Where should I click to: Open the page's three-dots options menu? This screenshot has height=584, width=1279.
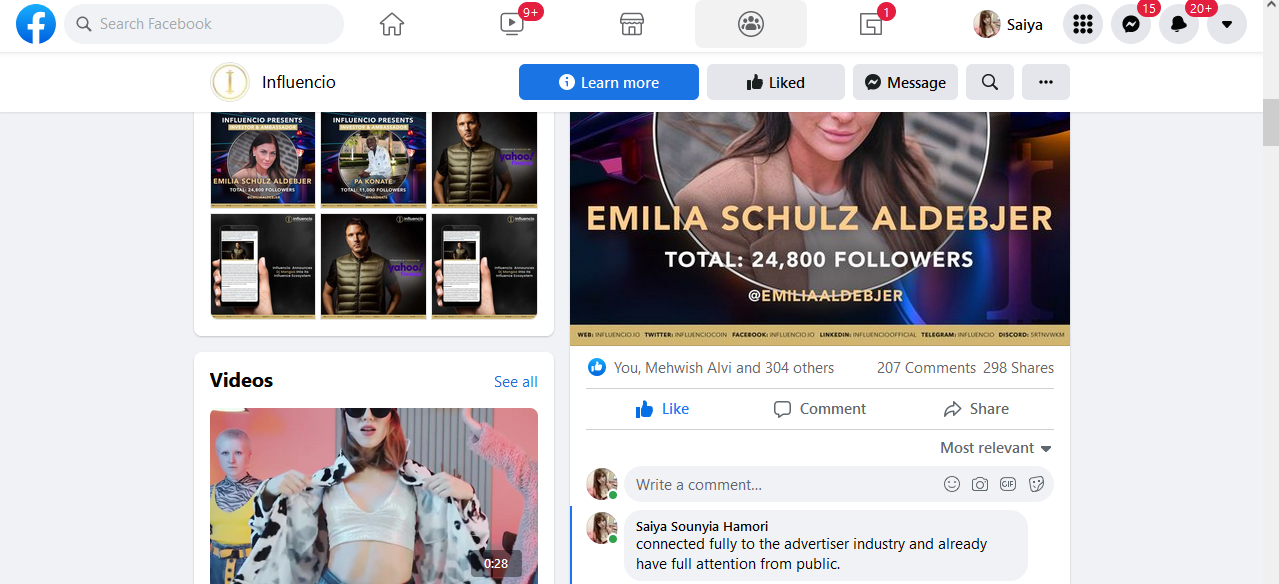(x=1046, y=82)
